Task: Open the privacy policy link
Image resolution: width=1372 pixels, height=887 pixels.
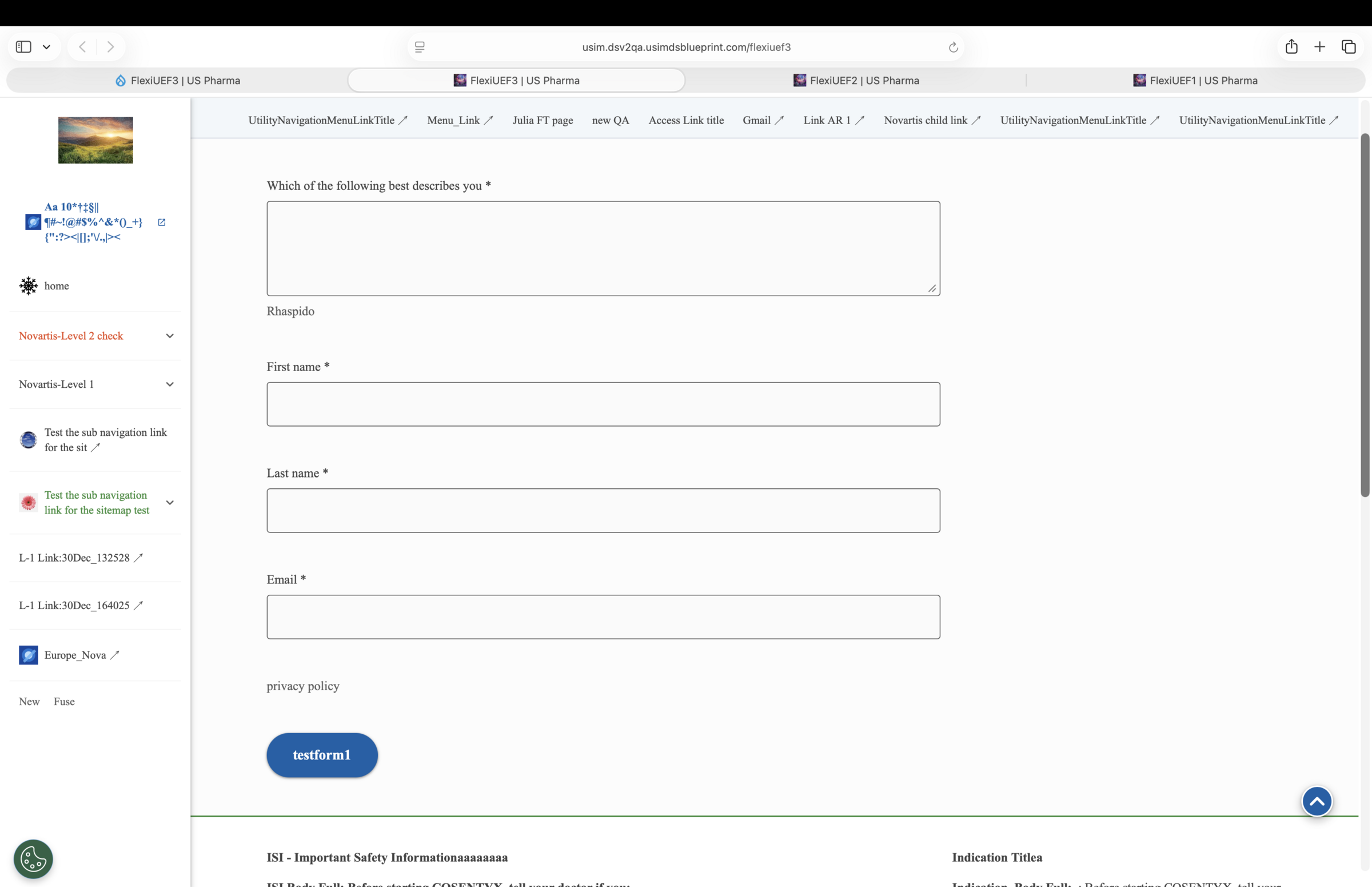Action: [x=303, y=686]
